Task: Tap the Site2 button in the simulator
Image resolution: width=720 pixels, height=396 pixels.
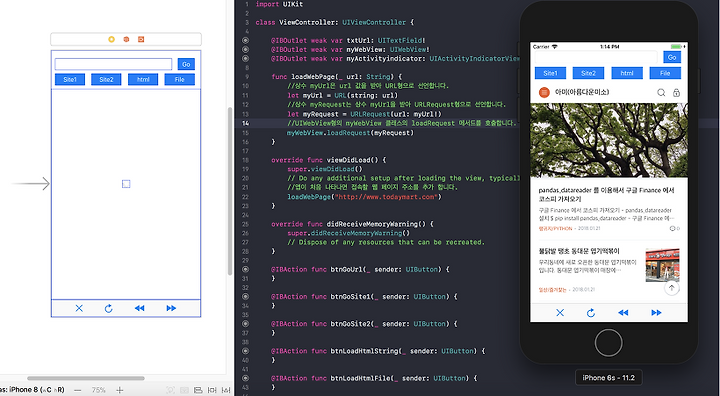Action: click(x=589, y=73)
